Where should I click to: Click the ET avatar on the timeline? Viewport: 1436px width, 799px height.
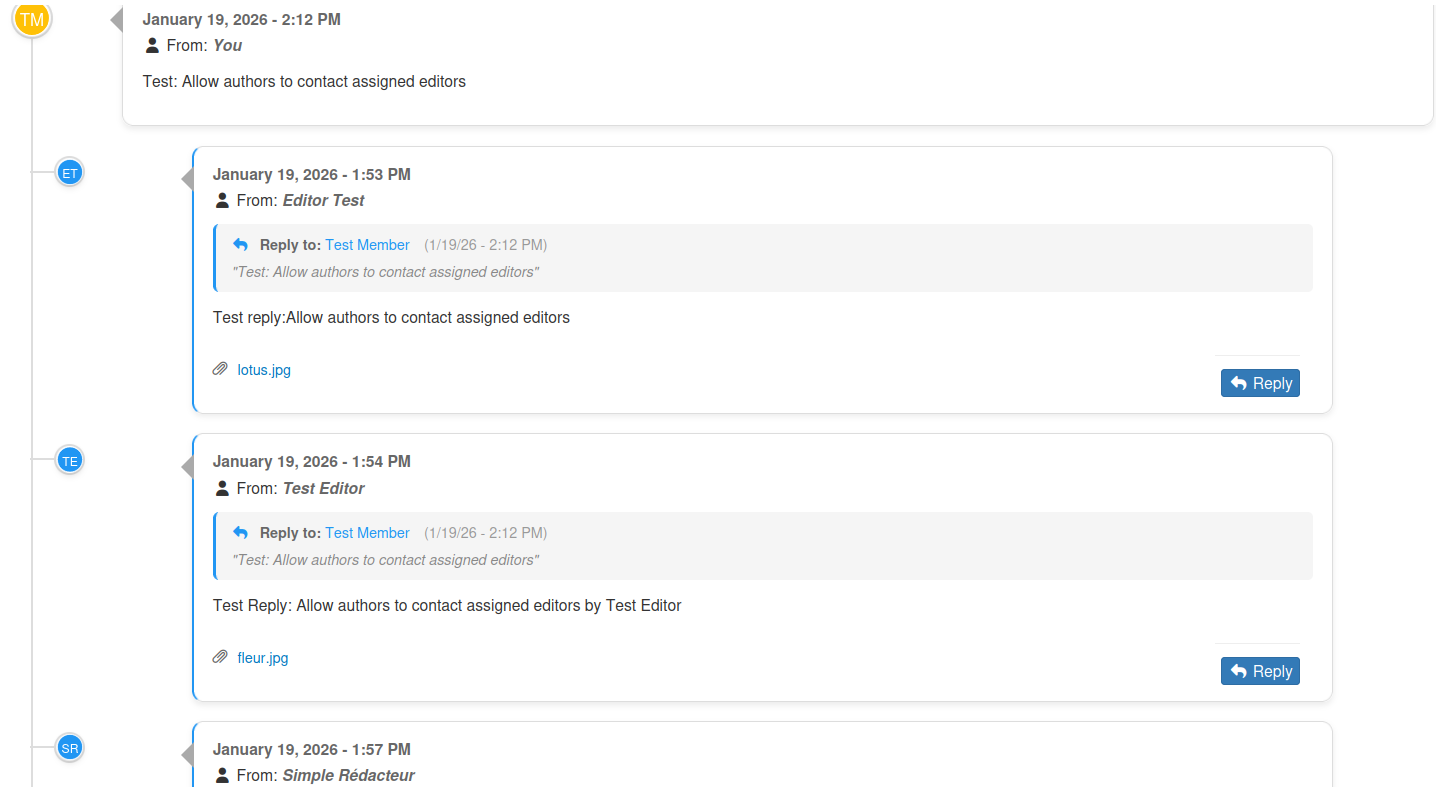(69, 173)
